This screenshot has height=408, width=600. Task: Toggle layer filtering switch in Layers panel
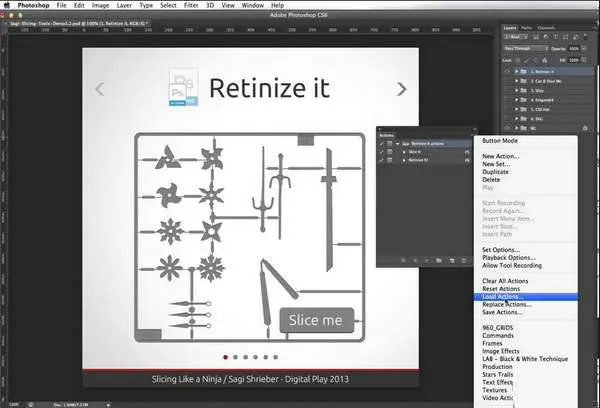point(585,37)
